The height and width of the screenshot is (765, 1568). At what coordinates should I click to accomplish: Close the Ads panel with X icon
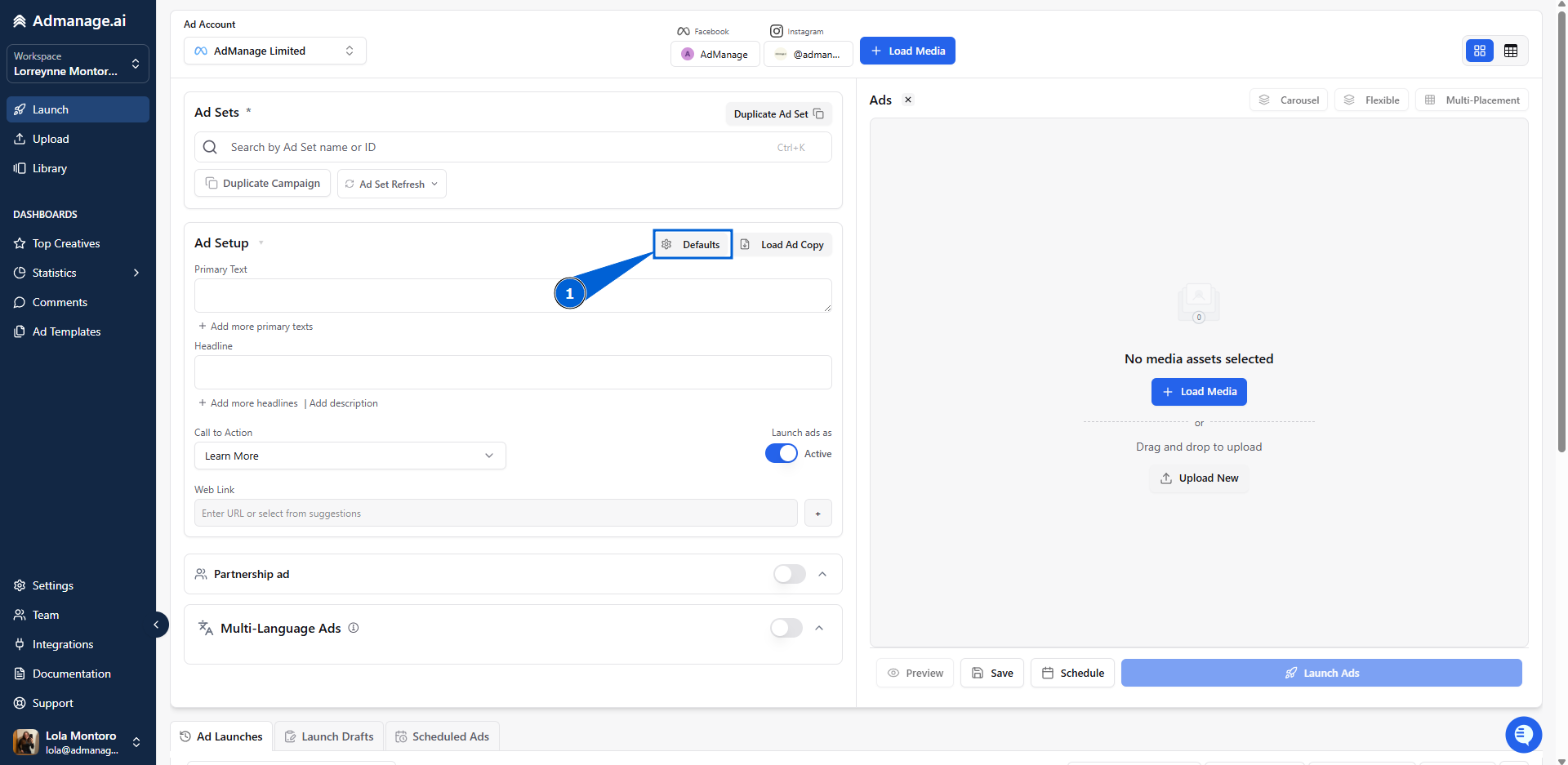point(907,100)
